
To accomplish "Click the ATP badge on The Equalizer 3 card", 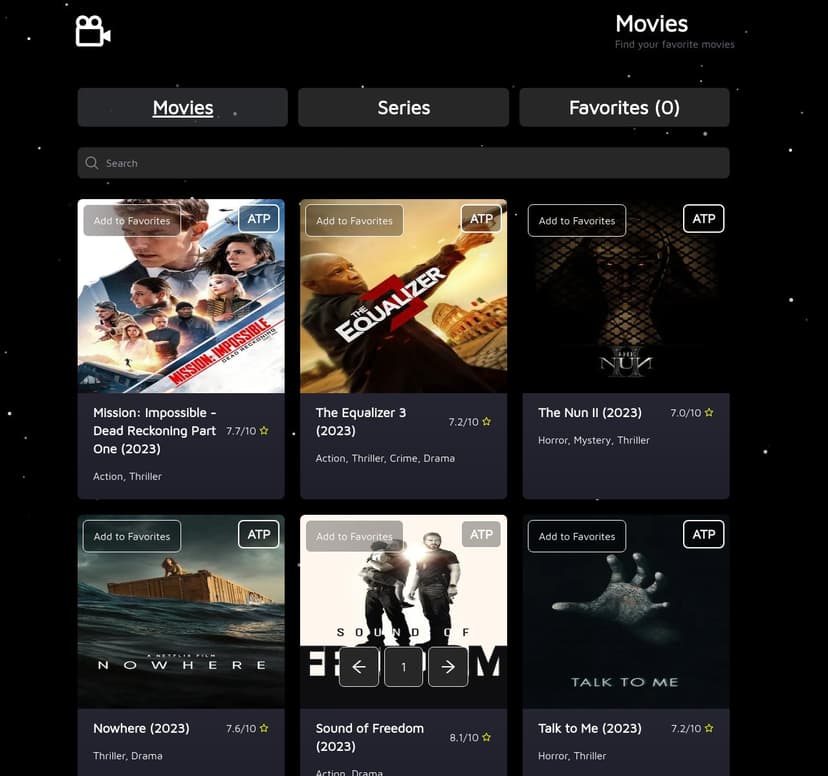I will point(481,218).
